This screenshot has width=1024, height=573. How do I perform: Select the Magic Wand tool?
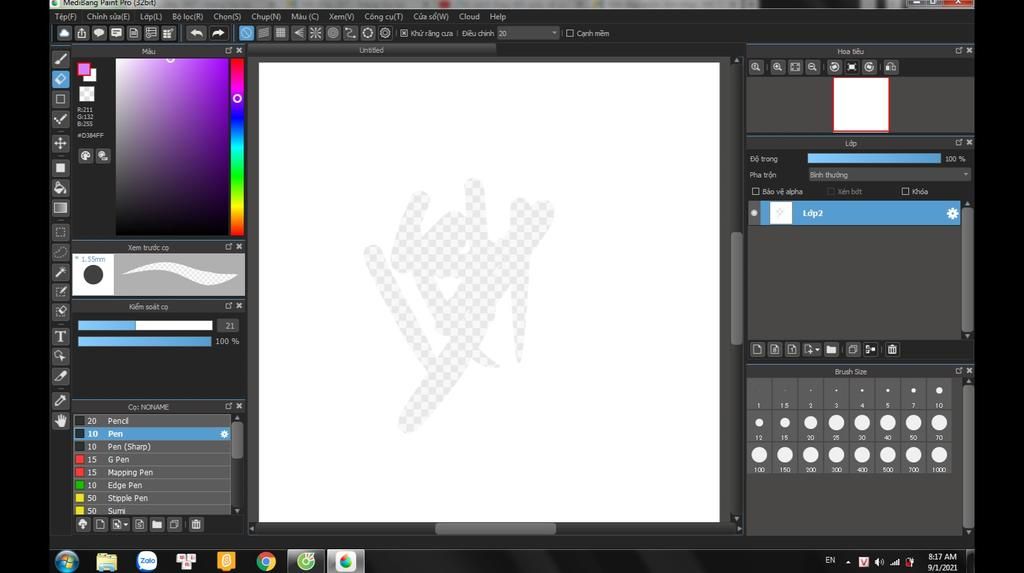tap(60, 272)
